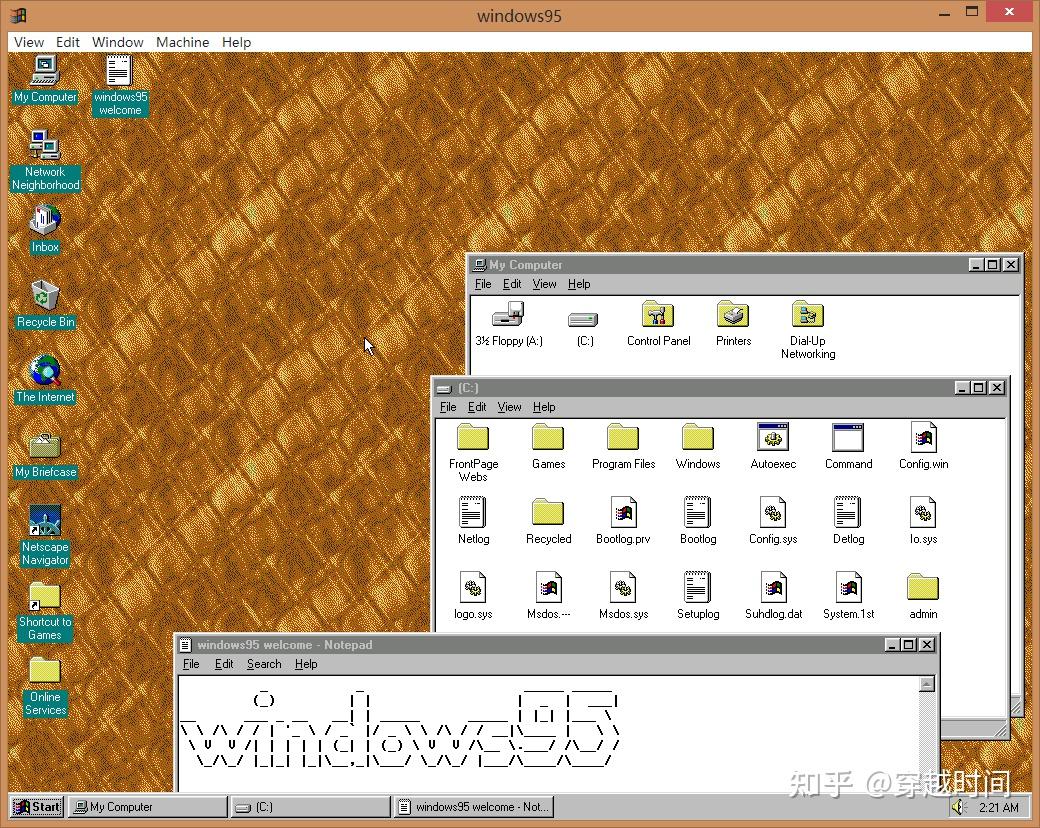Open the Windows folder in the C: window
1040x828 pixels.
click(x=697, y=437)
